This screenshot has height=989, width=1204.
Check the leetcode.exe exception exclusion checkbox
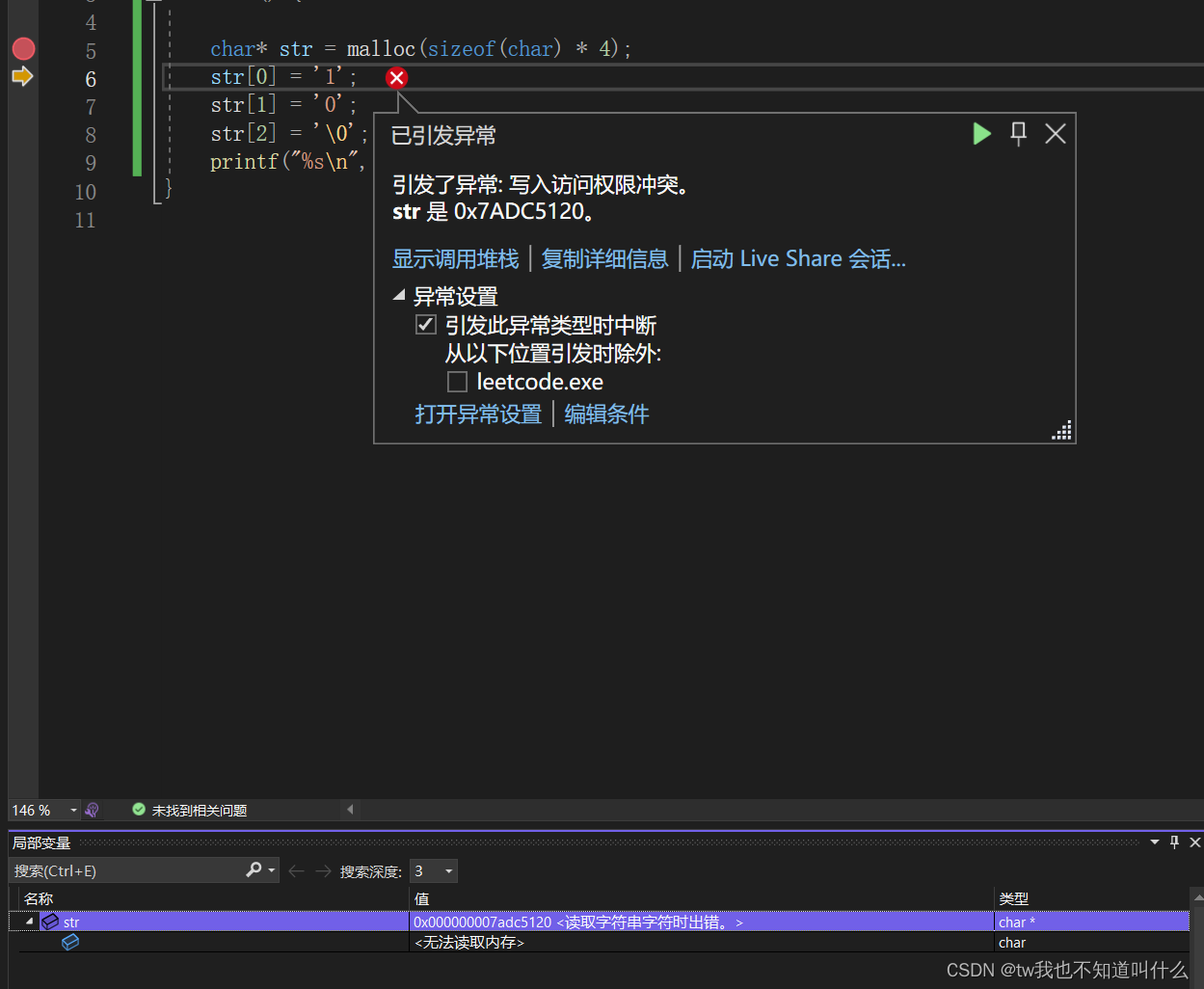pyautogui.click(x=457, y=382)
